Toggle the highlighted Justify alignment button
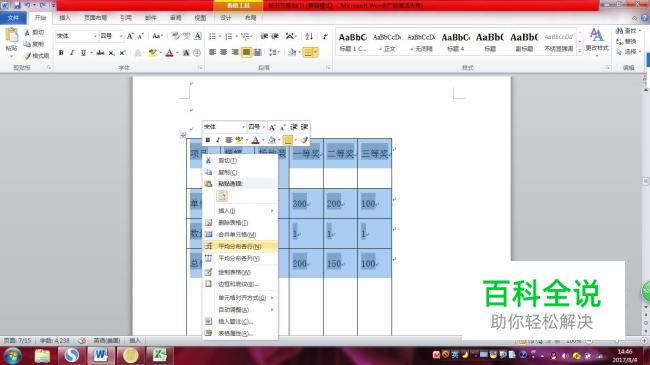This screenshot has width=650, height=365. pos(246,52)
